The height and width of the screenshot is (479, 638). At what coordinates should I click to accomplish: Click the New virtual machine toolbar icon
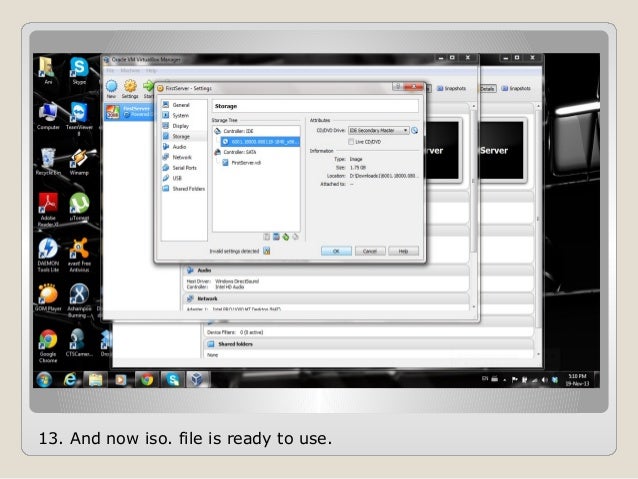(110, 85)
